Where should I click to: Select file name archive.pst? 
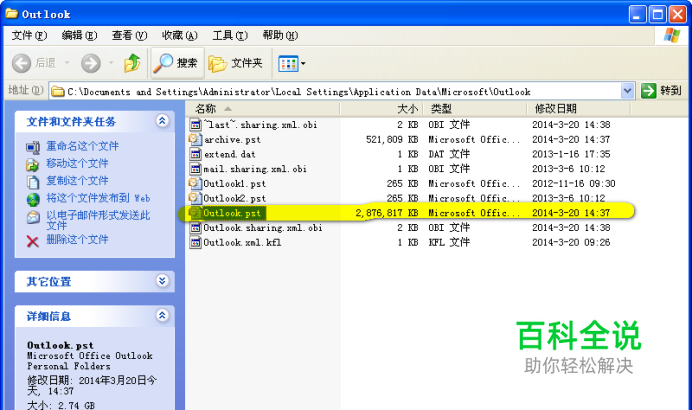[232, 139]
